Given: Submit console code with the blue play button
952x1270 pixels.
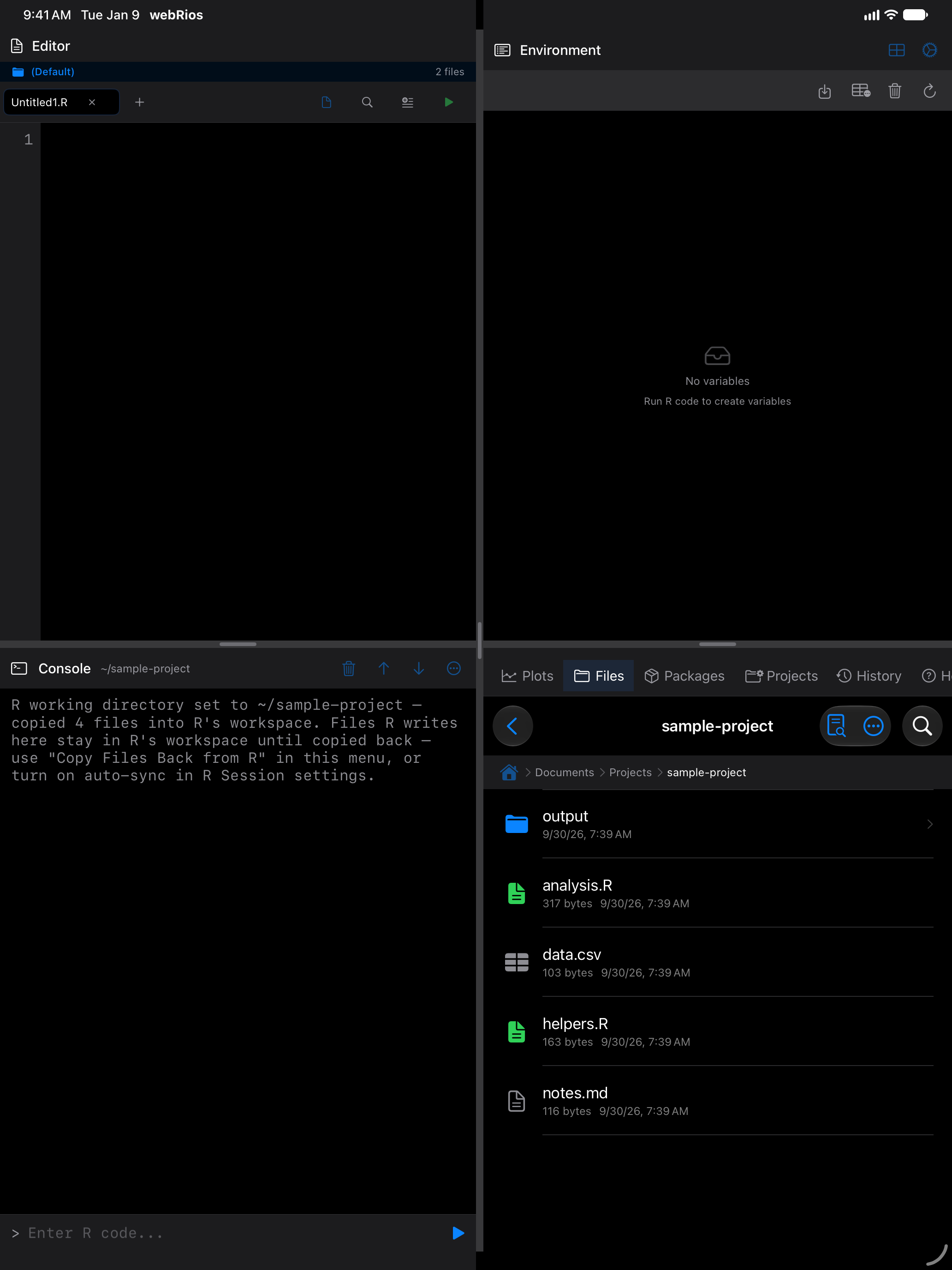Looking at the screenshot, I should [x=458, y=1233].
